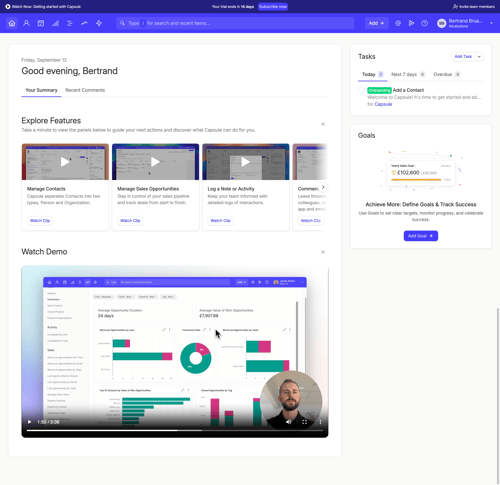The image size is (500, 485).
Task: Click the play icon beside Watch Now banner
Action: click(8, 6)
